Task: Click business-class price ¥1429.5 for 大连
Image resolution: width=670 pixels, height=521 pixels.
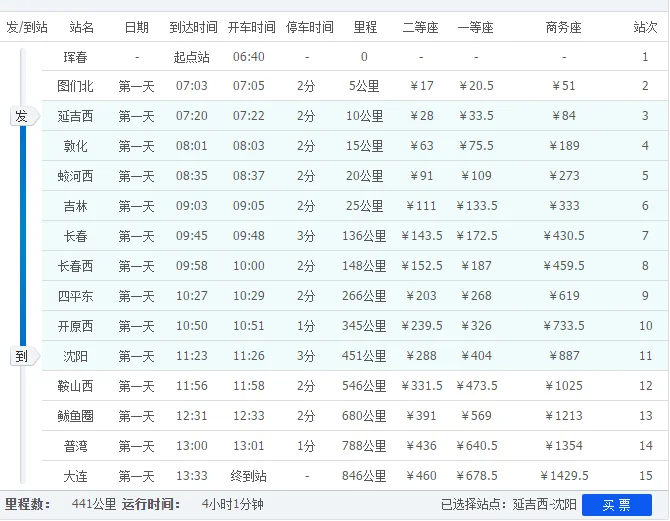Action: pyautogui.click(x=564, y=476)
